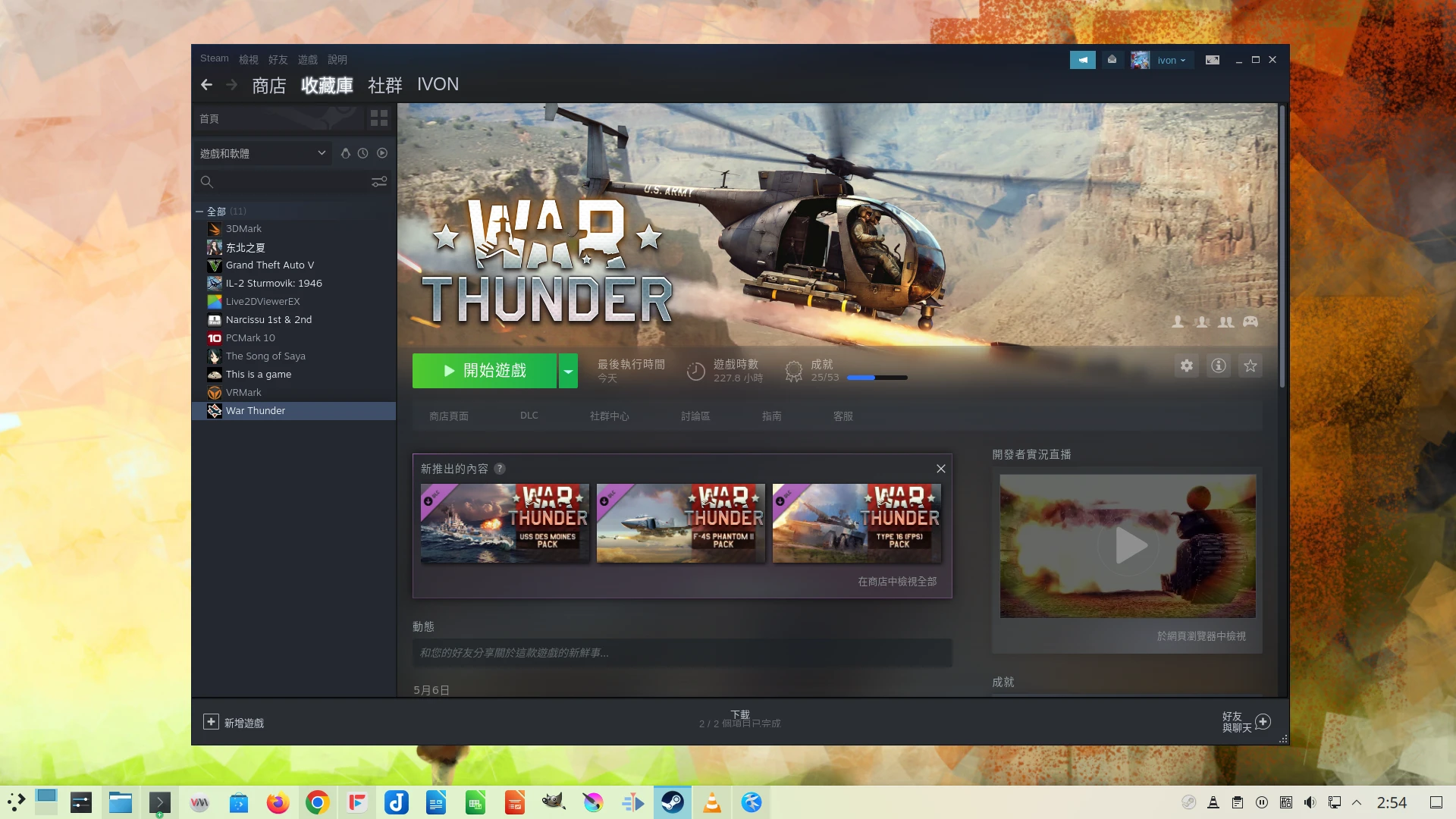Image resolution: width=1456 pixels, height=819 pixels.
Task: Play the developer broadcast video thumbnail
Action: click(x=1128, y=546)
